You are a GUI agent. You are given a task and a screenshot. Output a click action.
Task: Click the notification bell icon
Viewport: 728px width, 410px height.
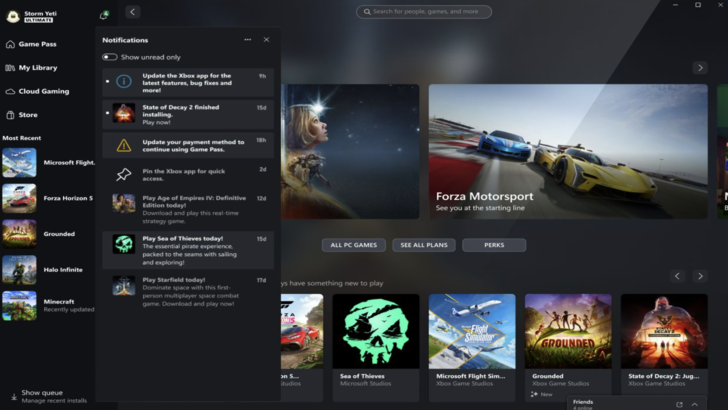point(105,14)
